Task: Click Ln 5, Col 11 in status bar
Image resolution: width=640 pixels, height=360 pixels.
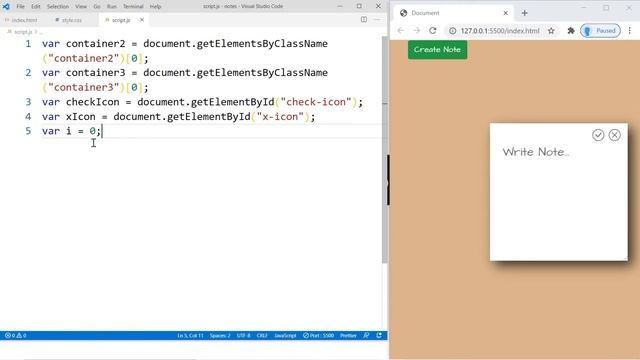Action: click(x=190, y=336)
